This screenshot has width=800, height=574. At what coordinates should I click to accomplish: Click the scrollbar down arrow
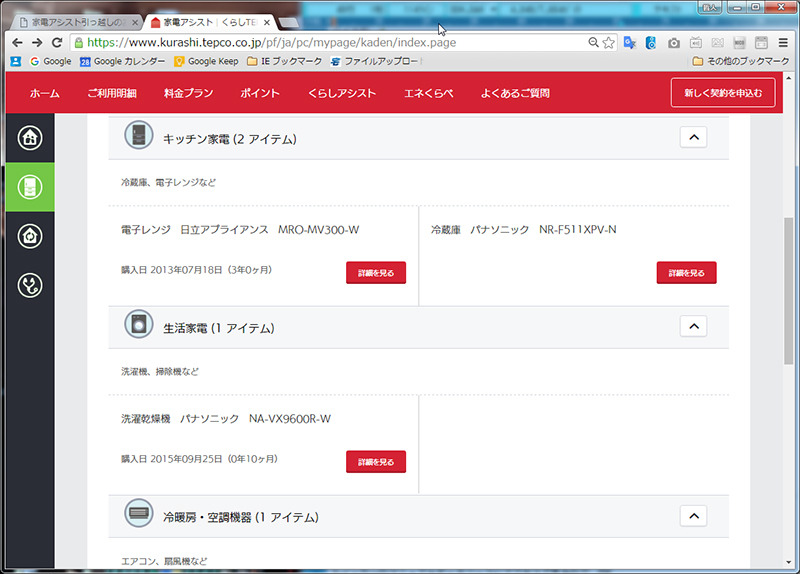[x=789, y=562]
